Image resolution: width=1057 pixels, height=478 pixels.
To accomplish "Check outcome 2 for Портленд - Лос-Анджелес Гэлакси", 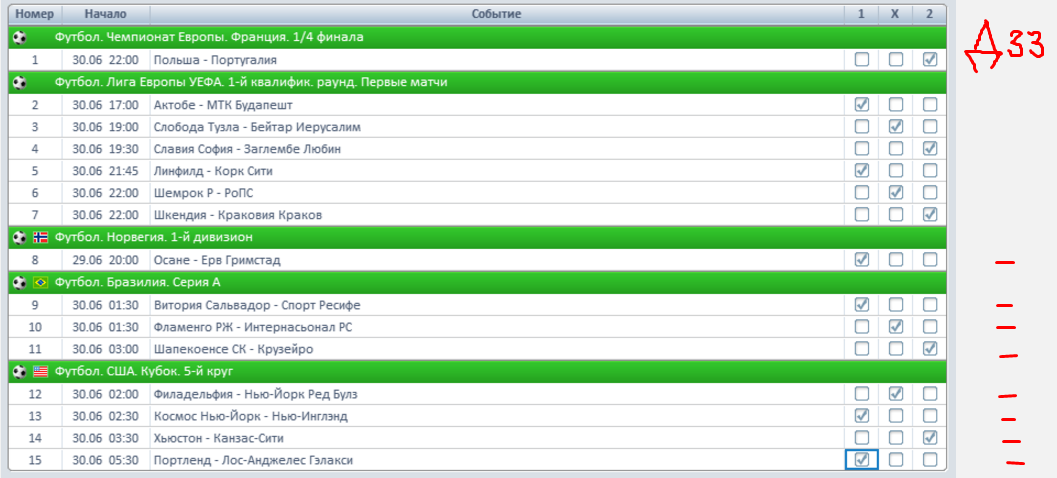I will (x=930, y=460).
